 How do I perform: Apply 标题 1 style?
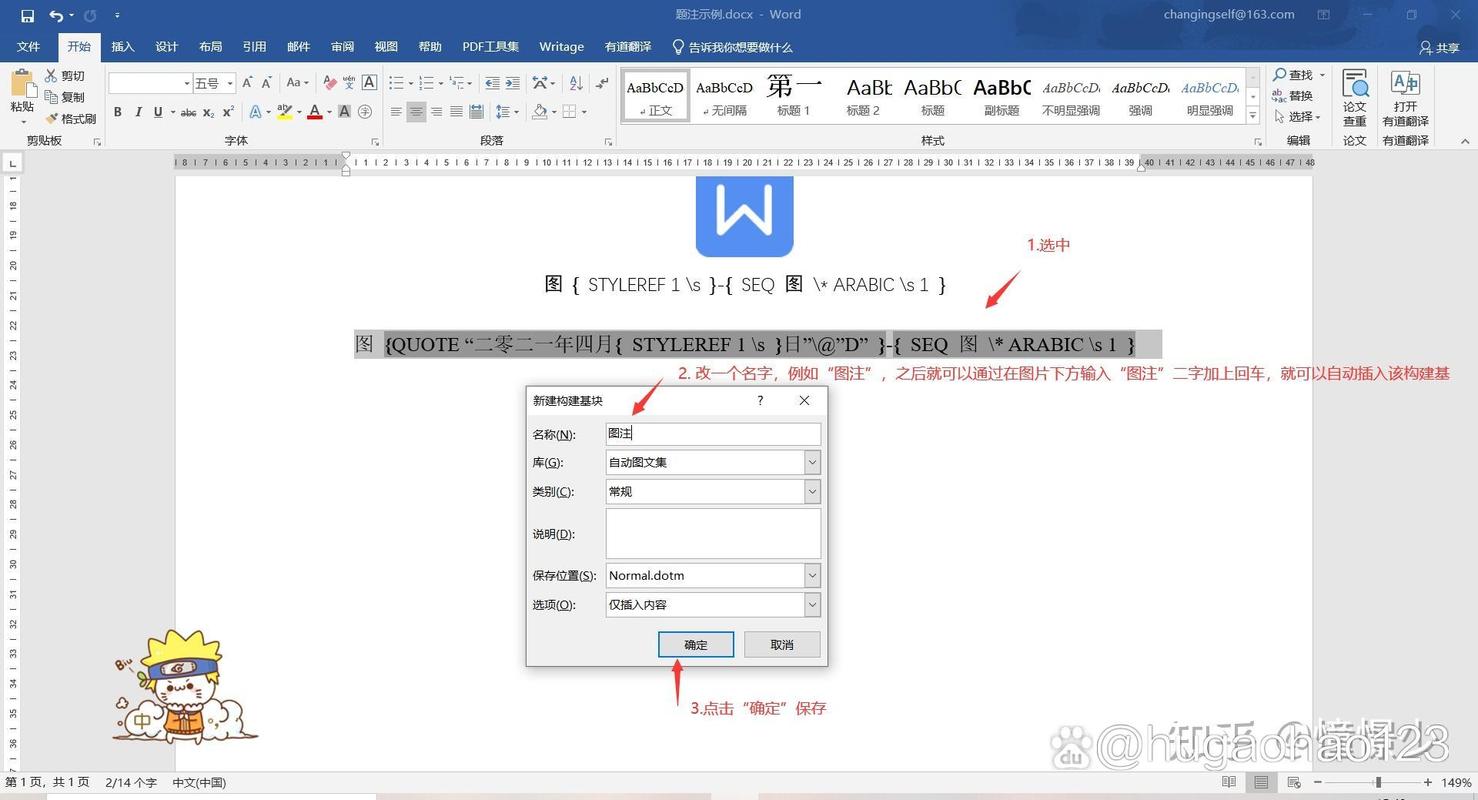tap(794, 95)
